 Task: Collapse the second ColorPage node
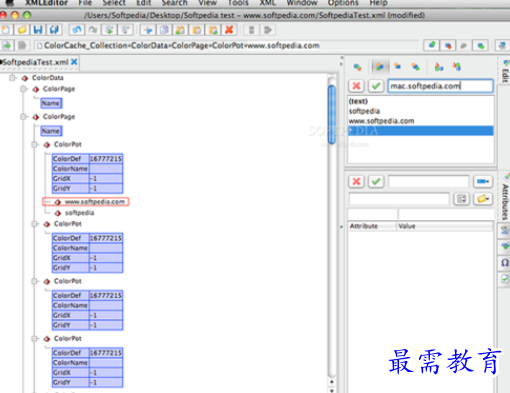coord(23,117)
